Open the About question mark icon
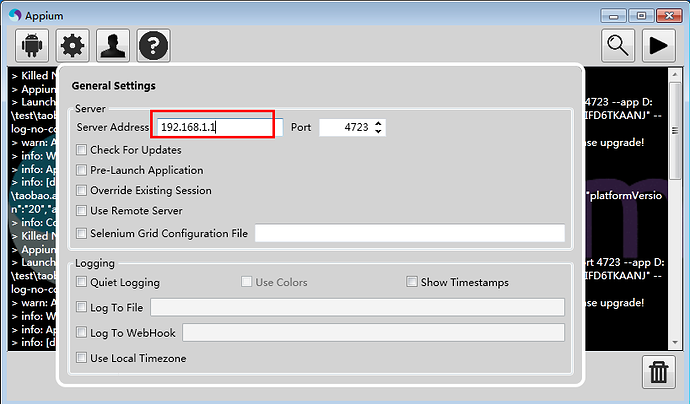 tap(153, 45)
